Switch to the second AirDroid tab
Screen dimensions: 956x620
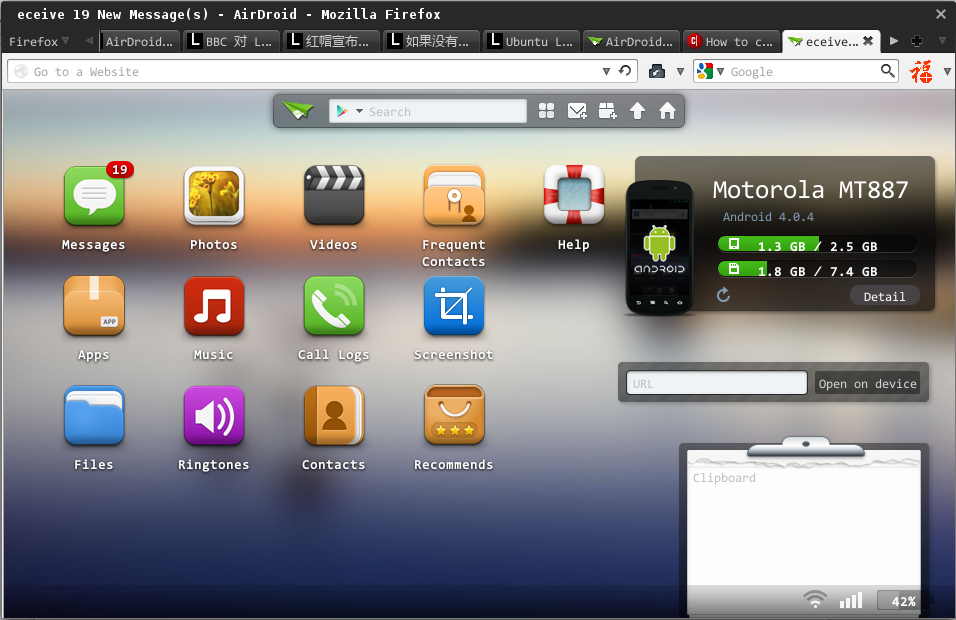[x=632, y=41]
